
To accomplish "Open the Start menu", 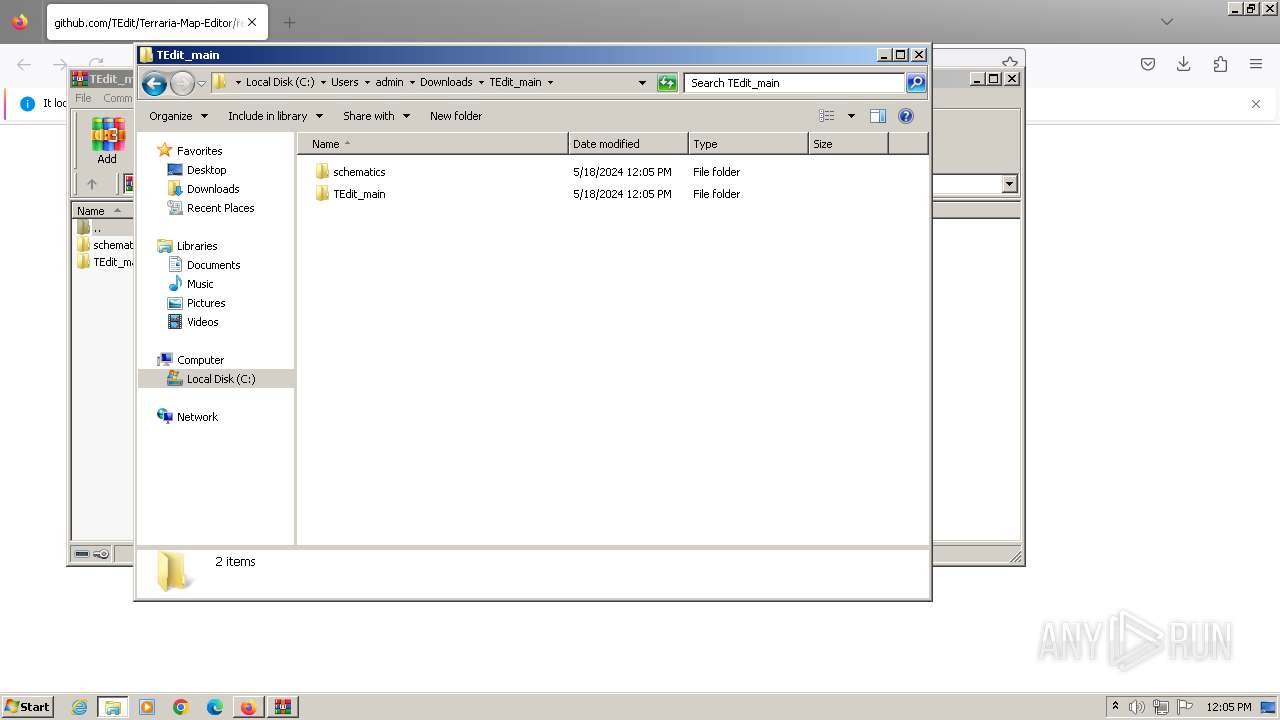I will click(28, 707).
